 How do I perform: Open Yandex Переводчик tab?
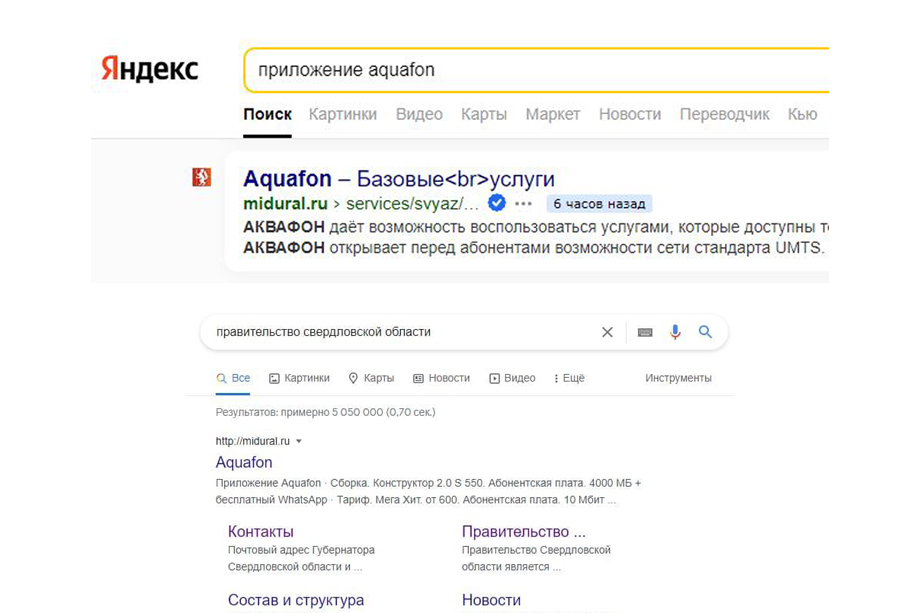click(x=725, y=114)
